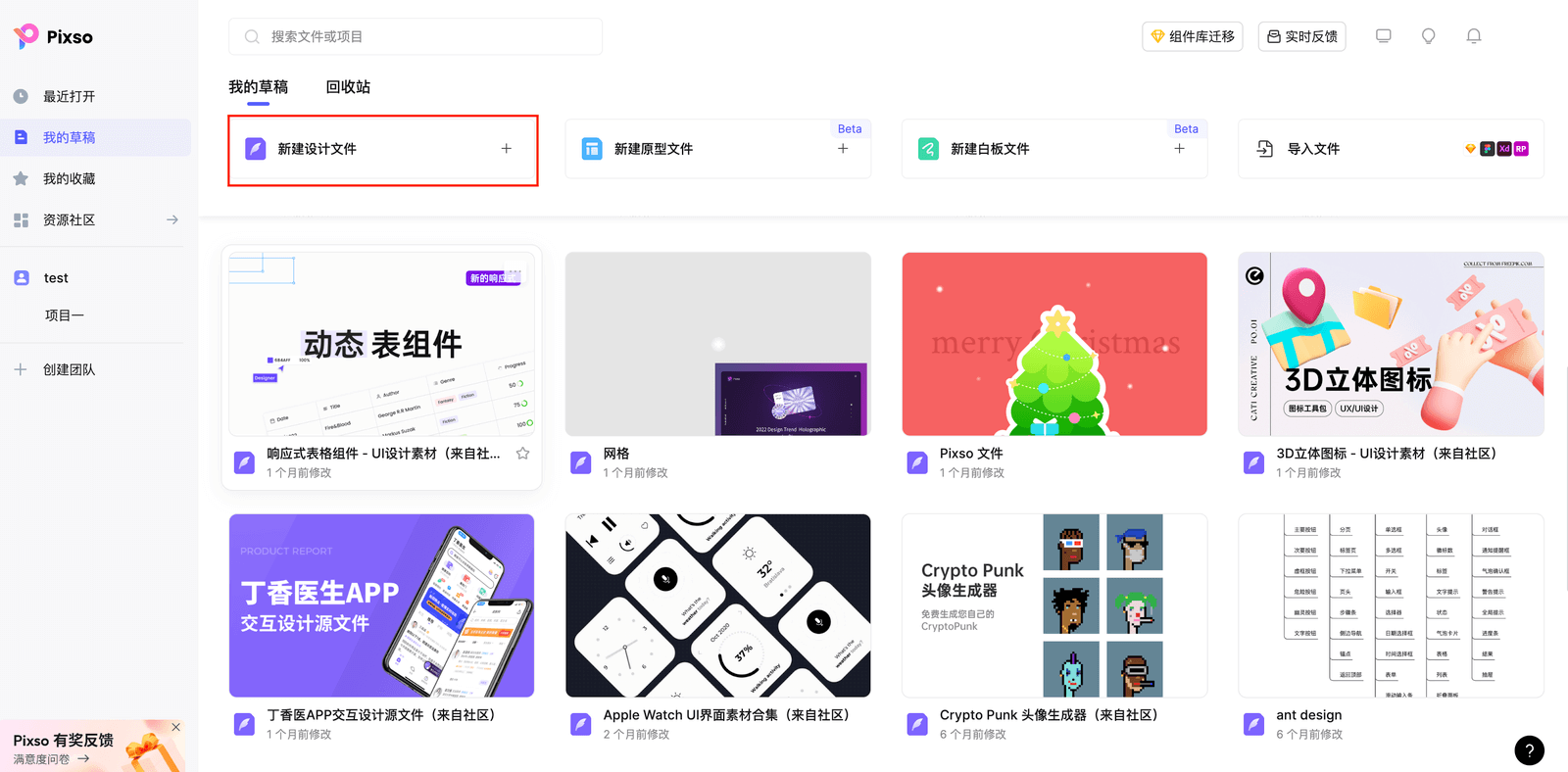Click the Xd icon on the import card

[1504, 149]
